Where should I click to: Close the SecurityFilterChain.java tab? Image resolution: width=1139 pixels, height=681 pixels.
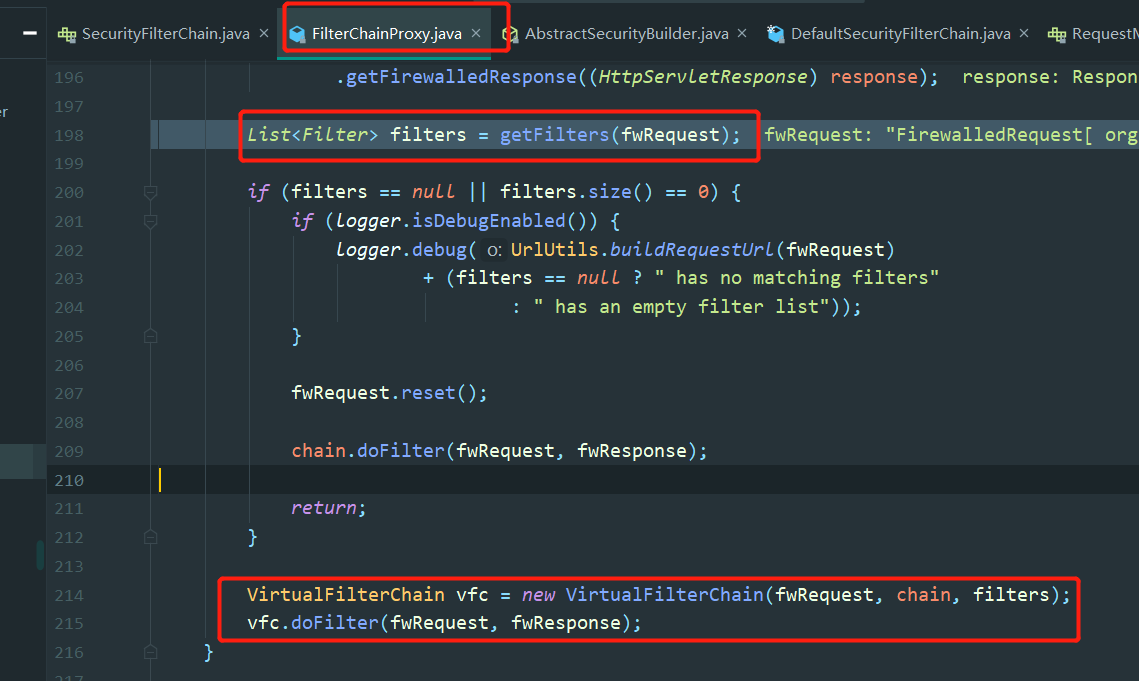click(x=263, y=32)
